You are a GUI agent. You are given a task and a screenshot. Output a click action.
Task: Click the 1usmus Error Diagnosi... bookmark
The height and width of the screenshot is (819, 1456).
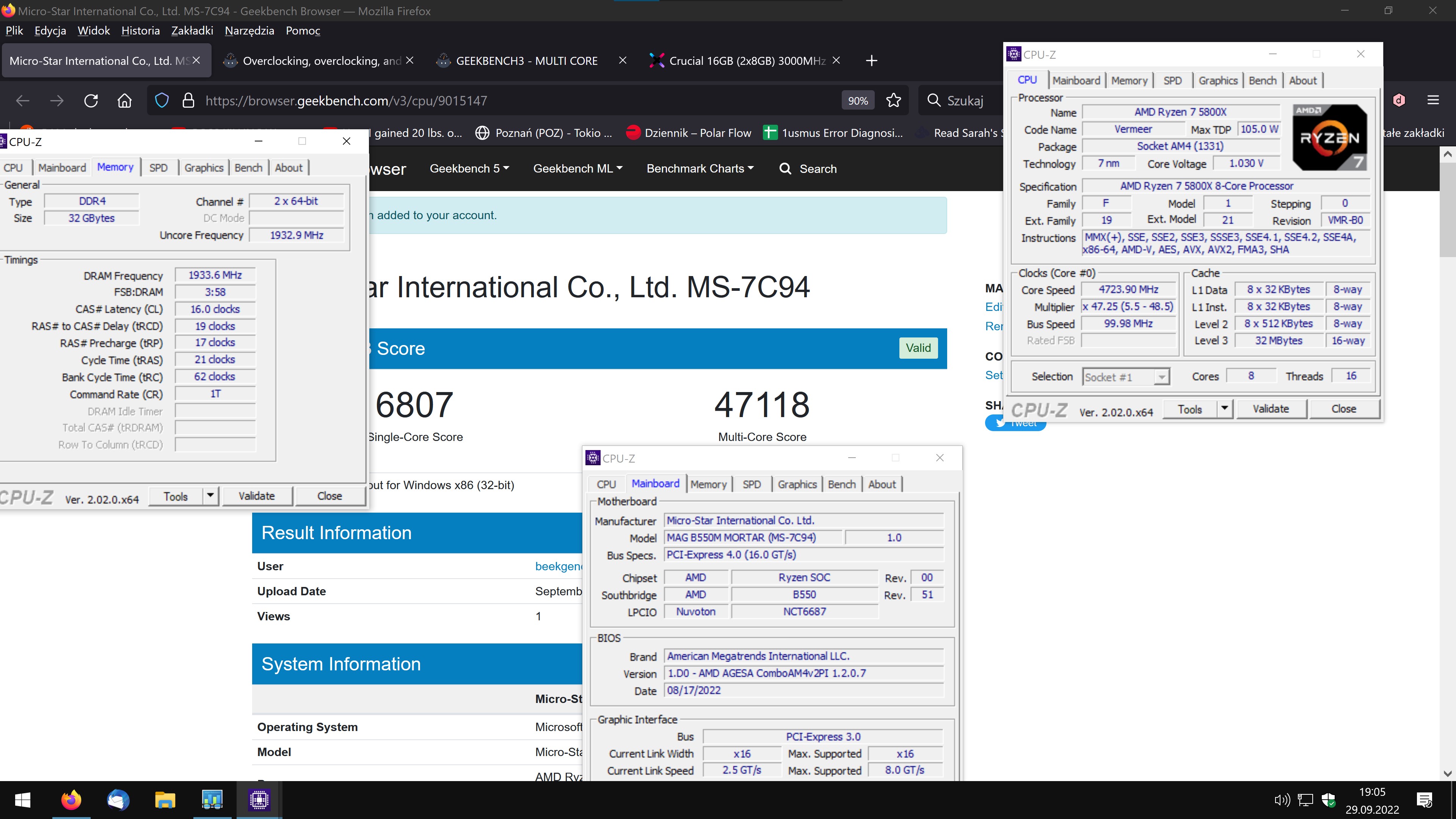tap(833, 133)
